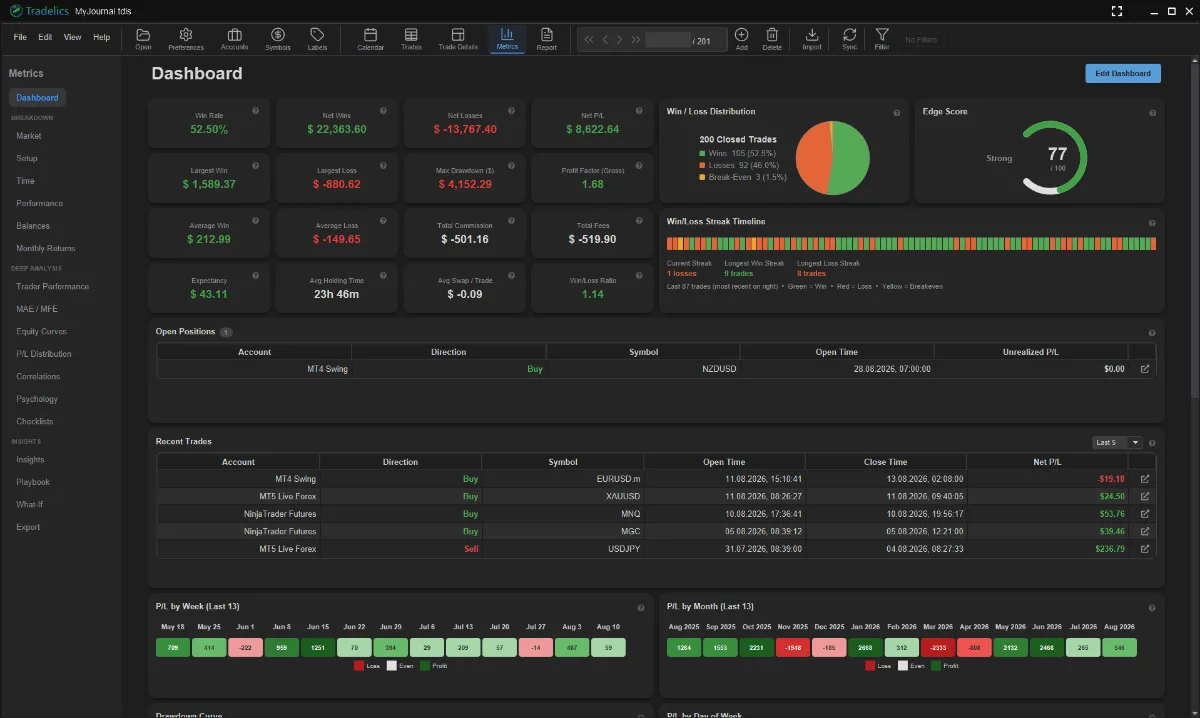Open the File menu
The width and height of the screenshot is (1200, 718).
20,37
